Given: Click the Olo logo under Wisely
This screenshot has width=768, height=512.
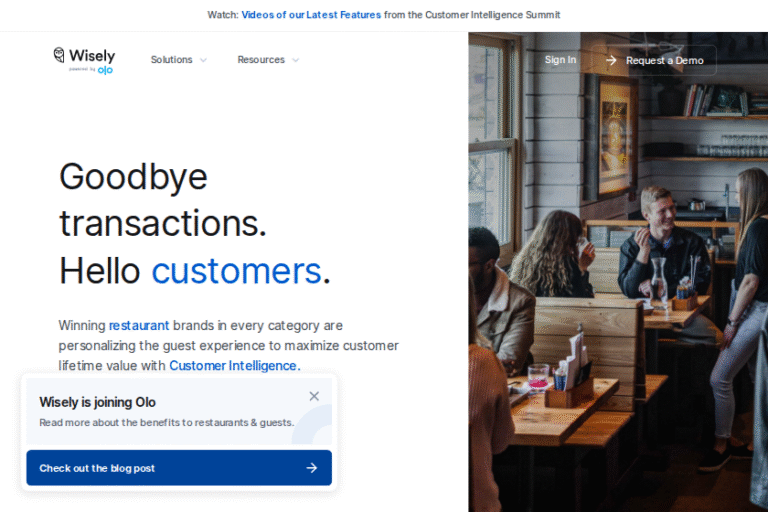Looking at the screenshot, I should [x=105, y=70].
